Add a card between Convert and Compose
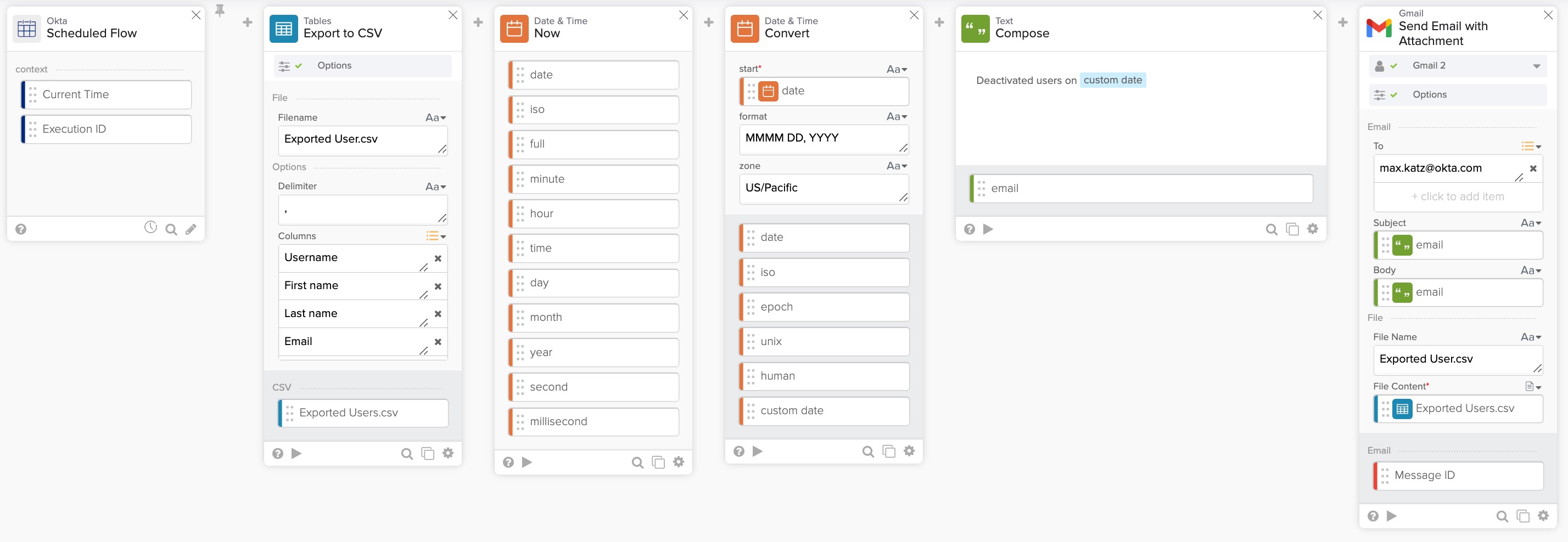The height and width of the screenshot is (542, 1568). (939, 22)
